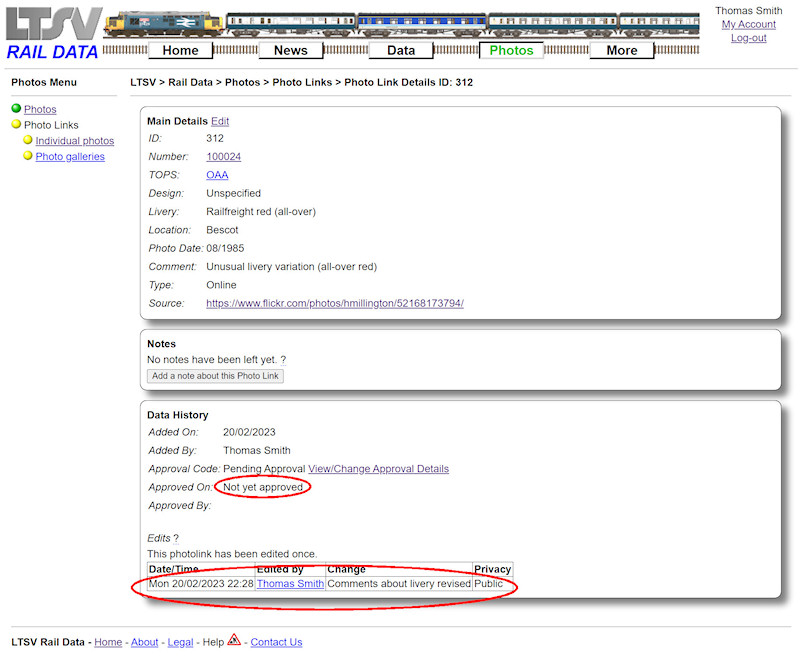Click the red warning triangle next to Help

(233, 641)
